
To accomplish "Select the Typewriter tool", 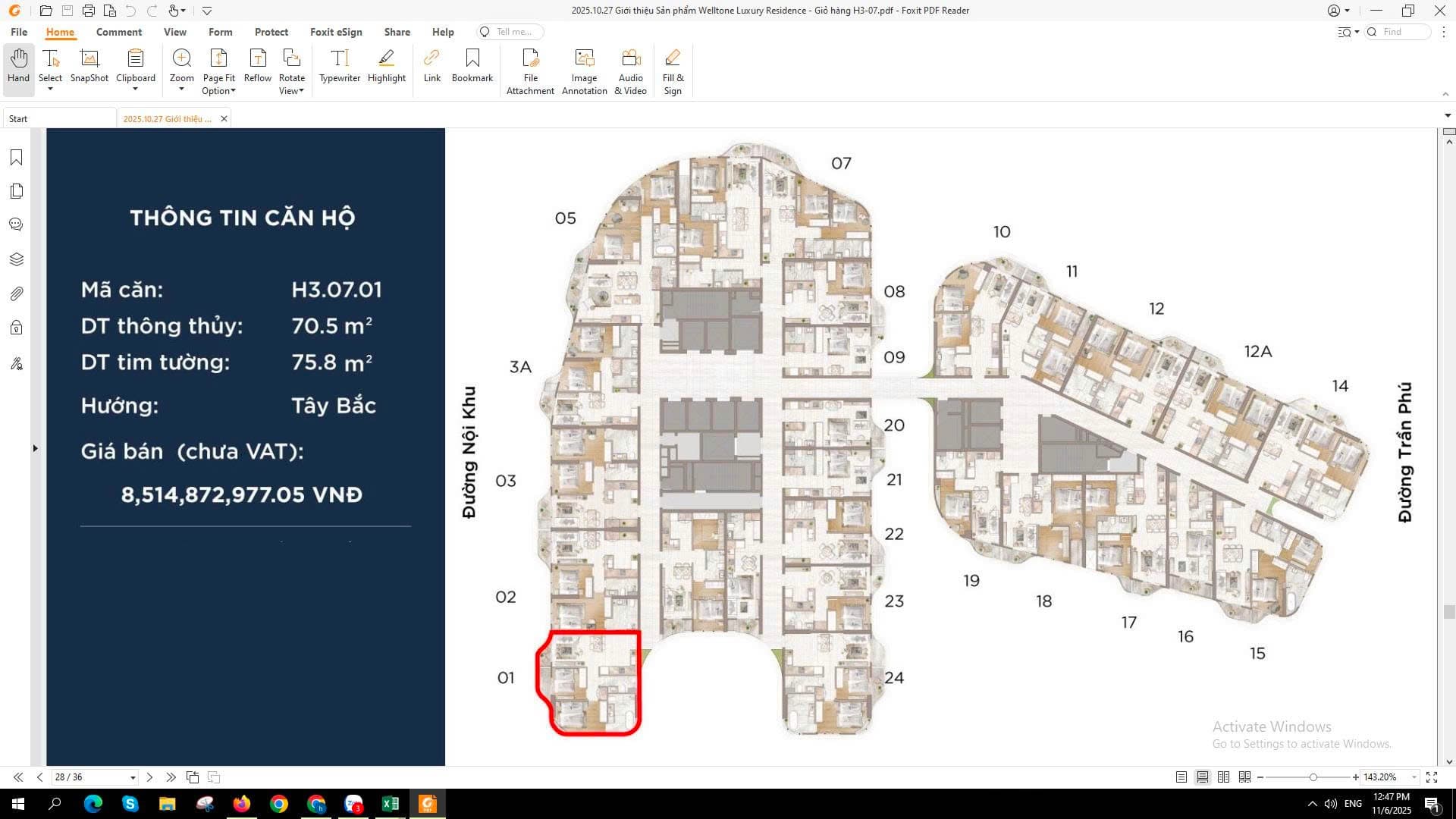I will tap(339, 66).
